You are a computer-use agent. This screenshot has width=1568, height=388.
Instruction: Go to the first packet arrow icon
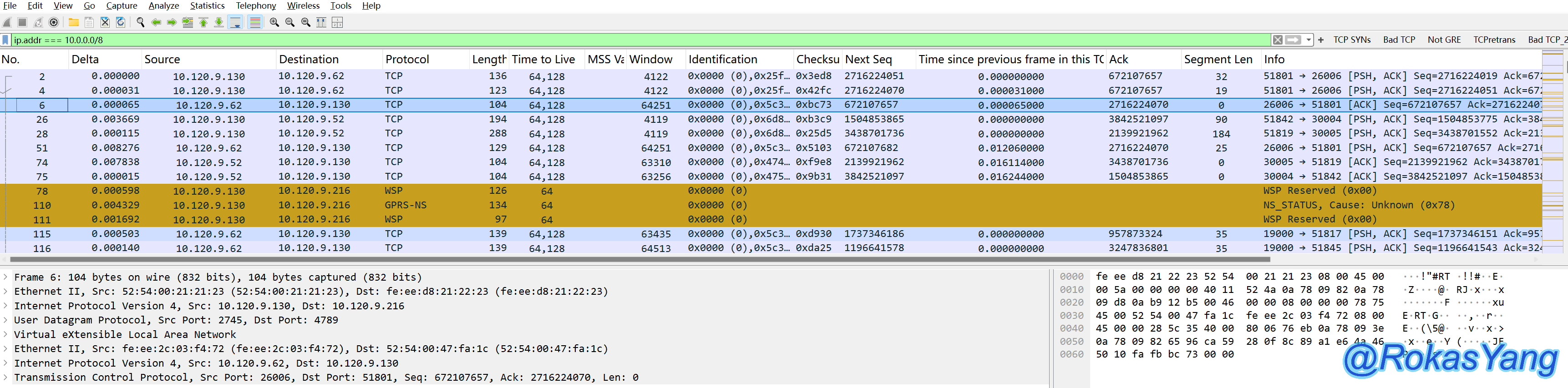(203, 22)
